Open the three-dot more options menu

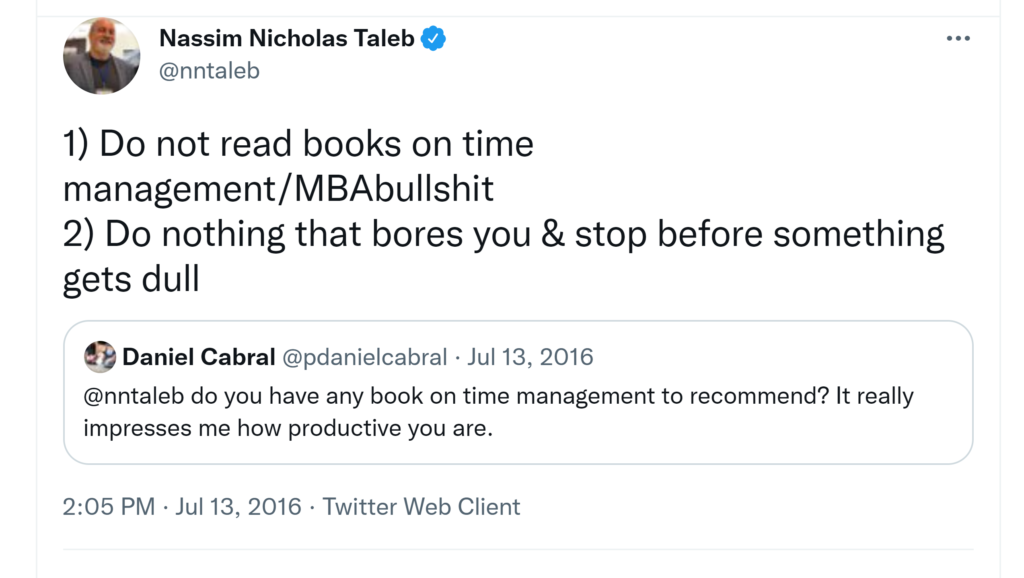tap(957, 39)
